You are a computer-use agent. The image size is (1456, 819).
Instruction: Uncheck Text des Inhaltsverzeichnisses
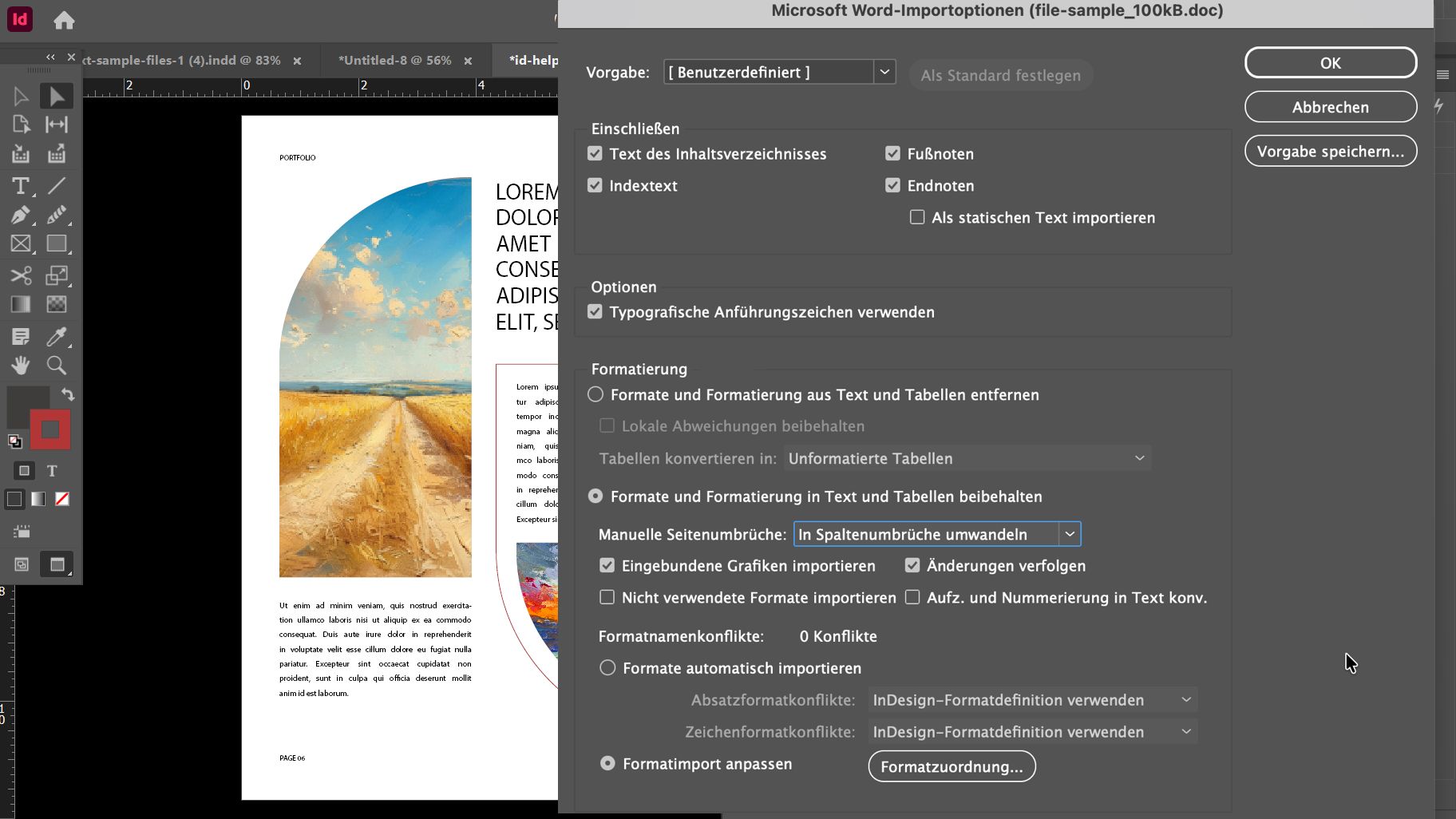(595, 153)
